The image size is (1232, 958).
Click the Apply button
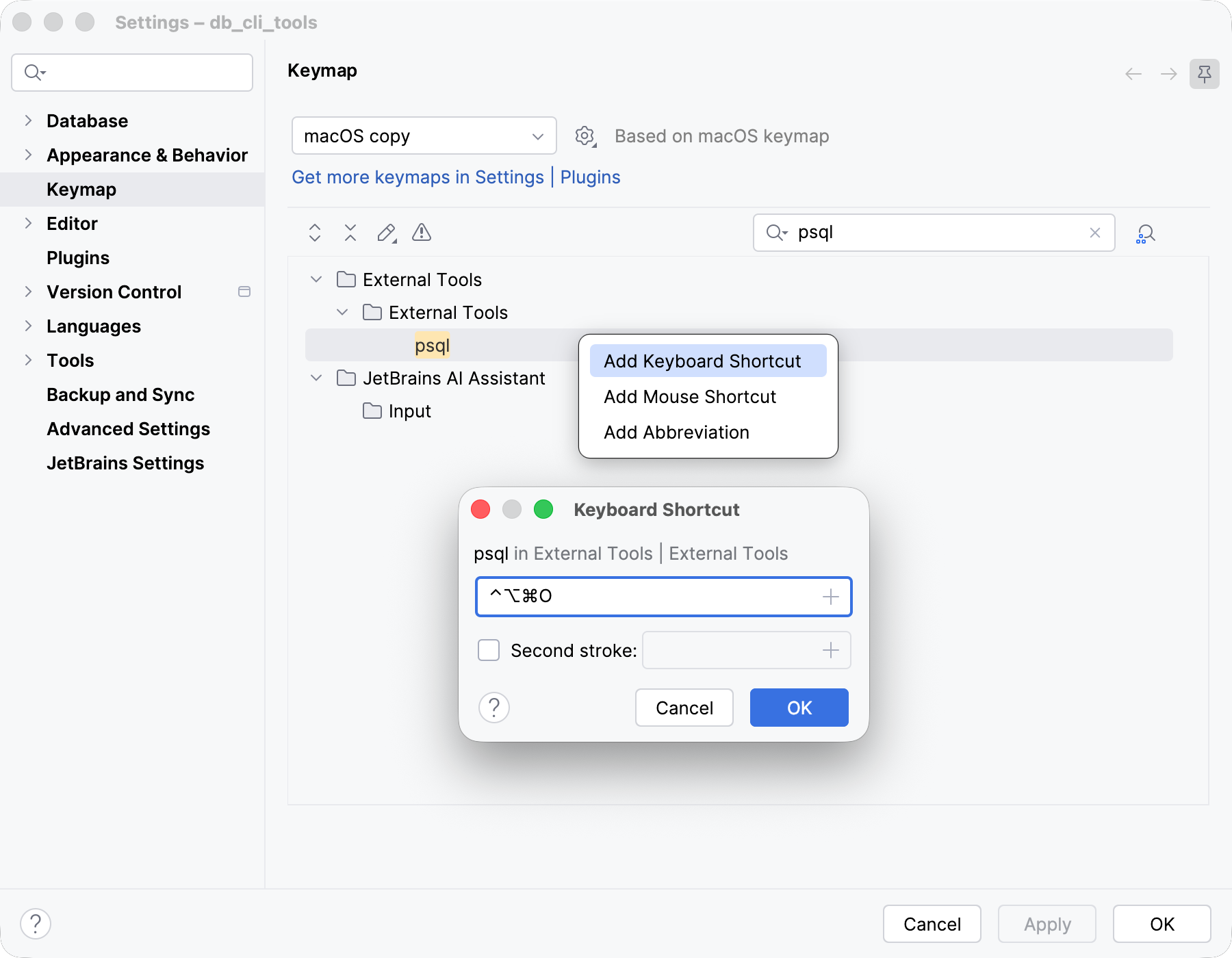(1047, 924)
